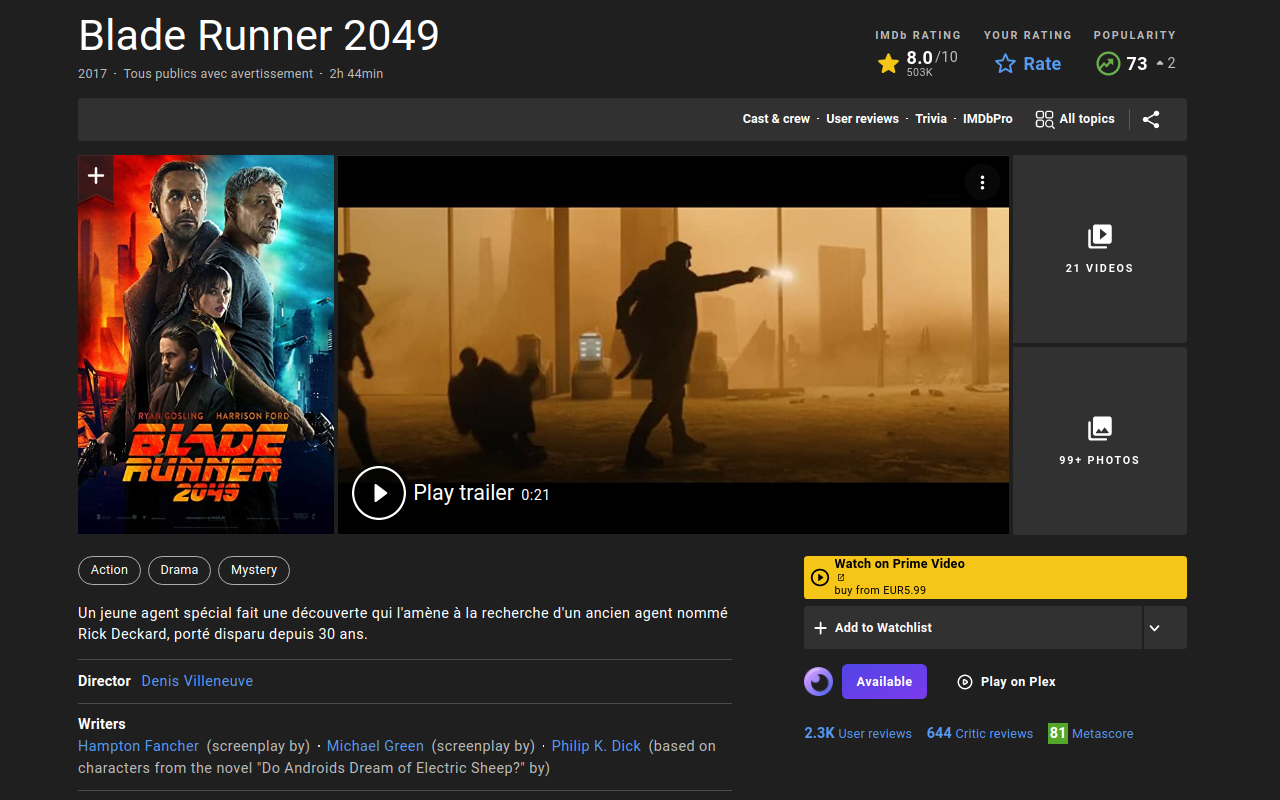Click the Blade Runner 2049 title heading

259,36
